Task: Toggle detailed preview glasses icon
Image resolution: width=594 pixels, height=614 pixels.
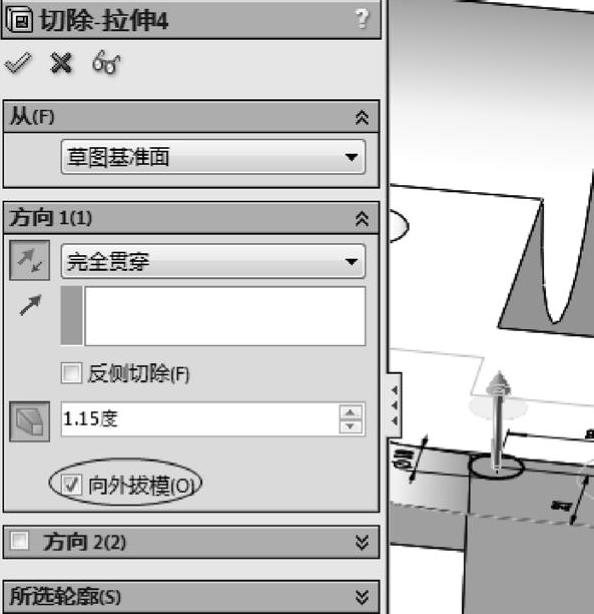Action: click(x=106, y=62)
